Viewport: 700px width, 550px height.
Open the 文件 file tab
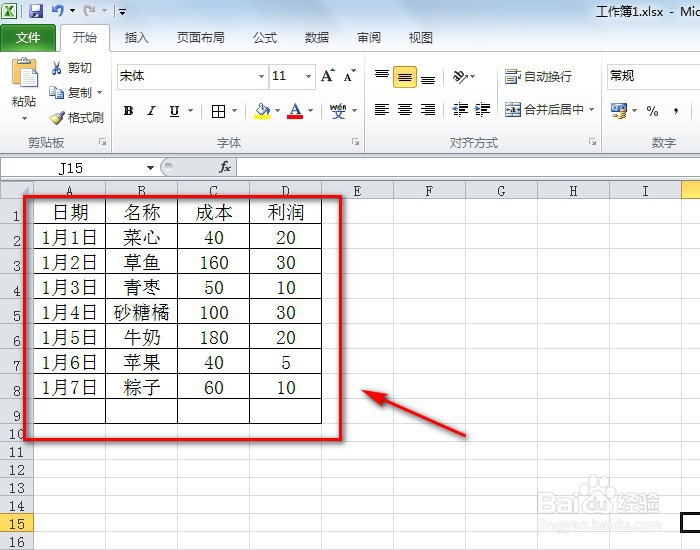[x=28, y=38]
